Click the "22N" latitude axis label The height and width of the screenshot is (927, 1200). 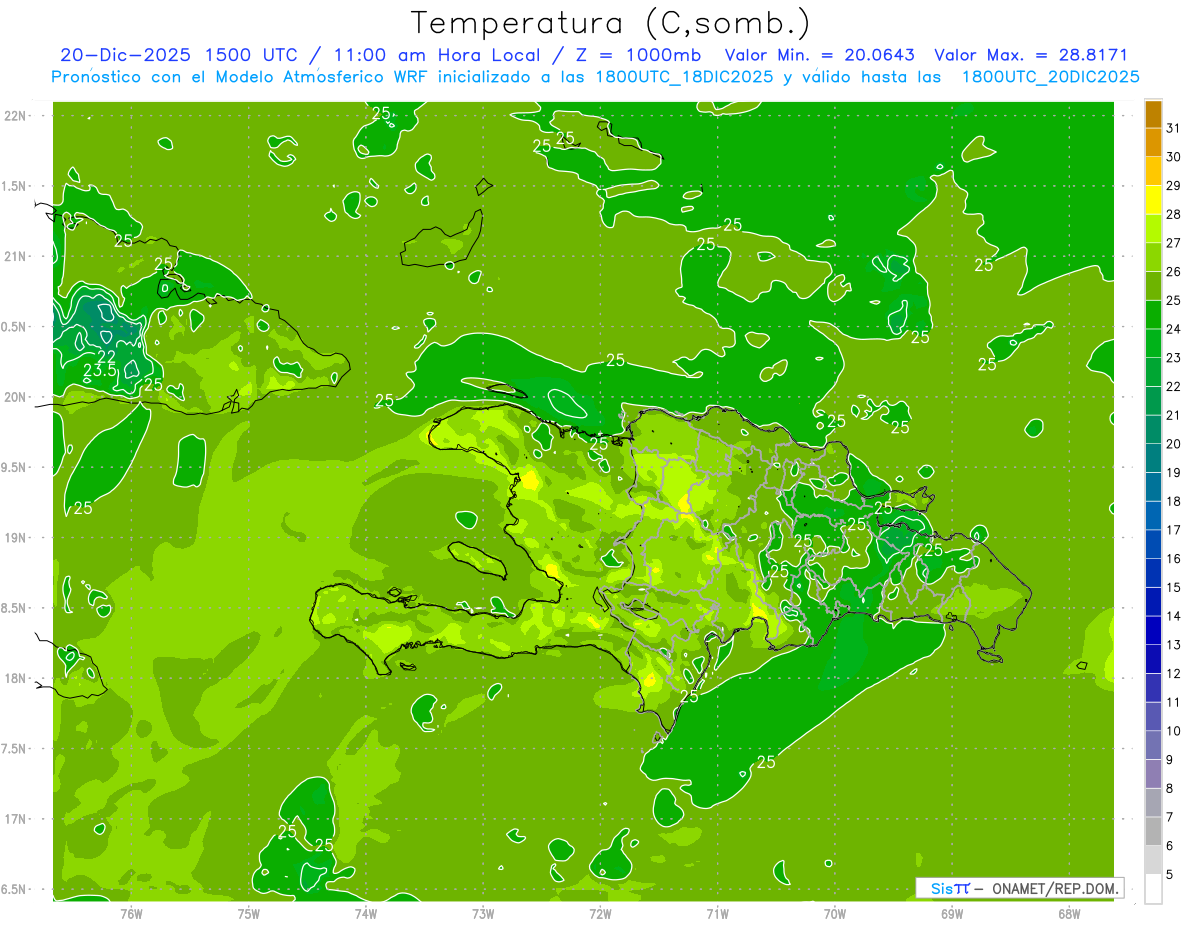pos(17,116)
